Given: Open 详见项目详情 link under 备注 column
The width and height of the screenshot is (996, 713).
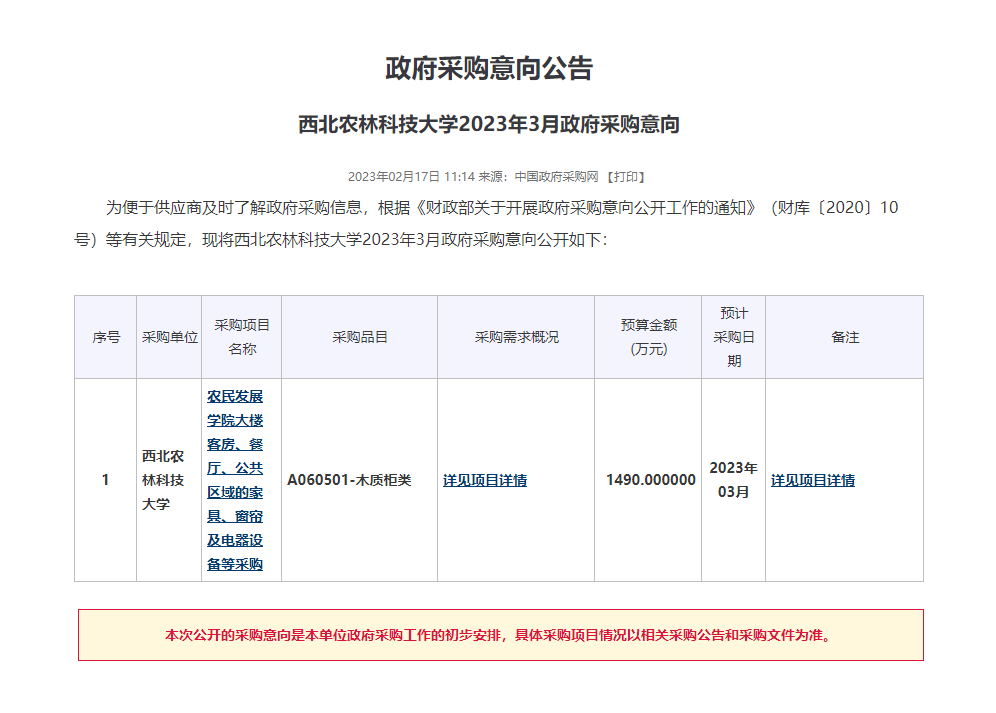Looking at the screenshot, I should pos(812,480).
